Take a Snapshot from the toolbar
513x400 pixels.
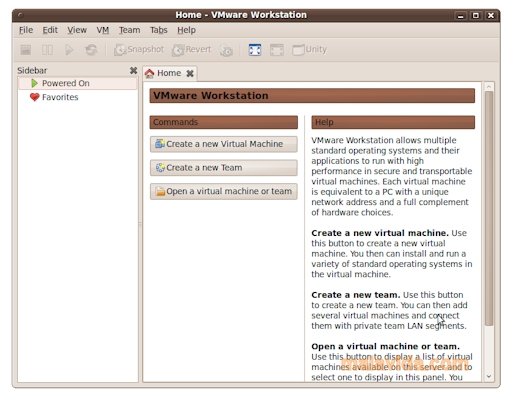tap(139, 50)
